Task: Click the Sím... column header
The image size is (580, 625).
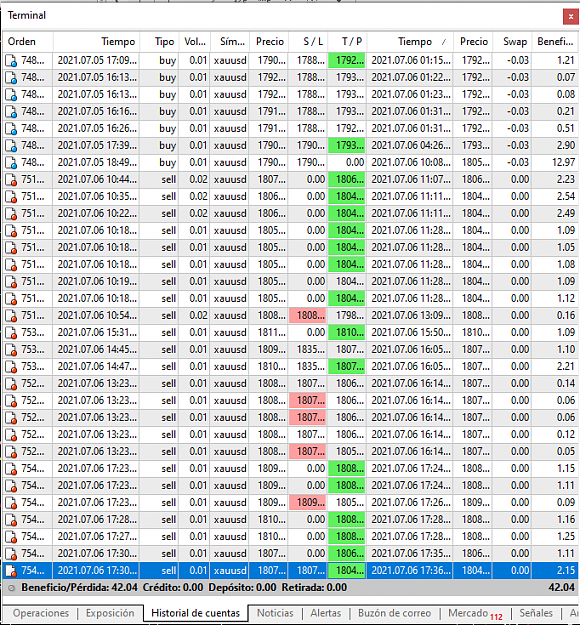Action: 230,42
